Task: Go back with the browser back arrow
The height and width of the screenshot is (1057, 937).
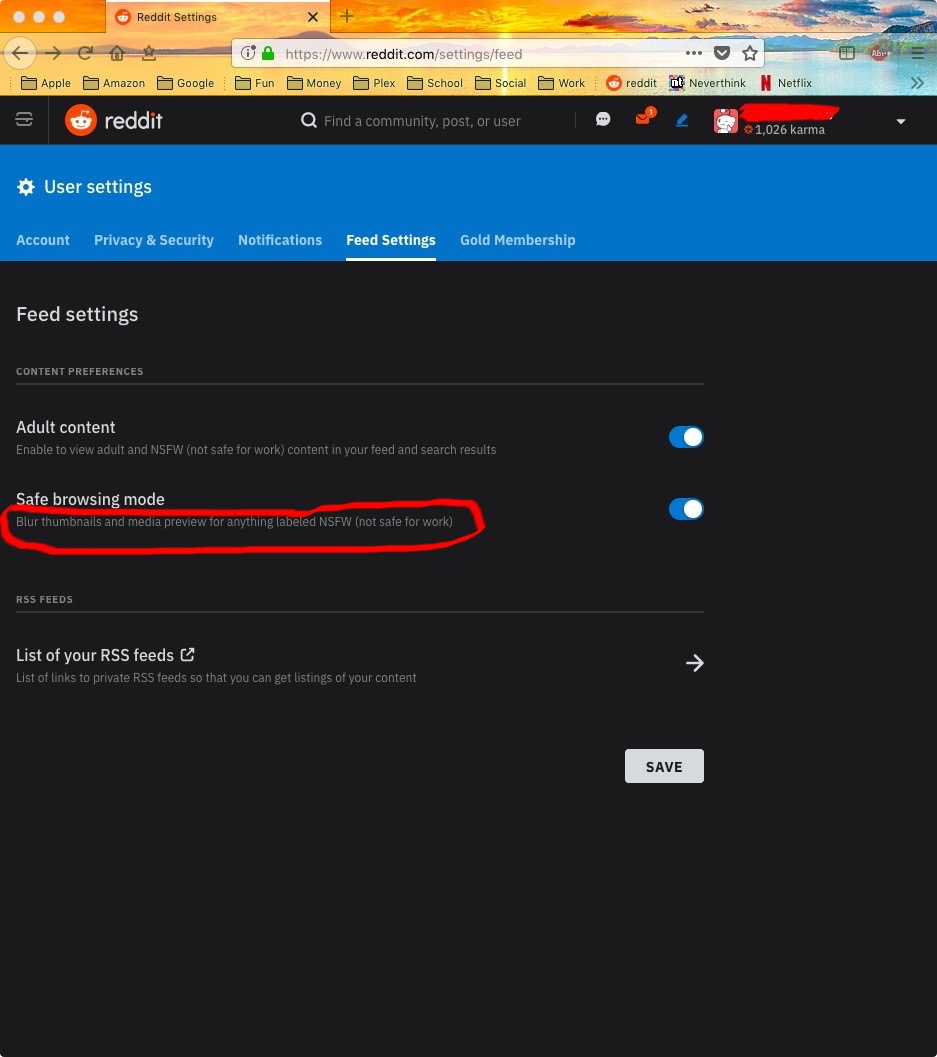Action: (20, 53)
